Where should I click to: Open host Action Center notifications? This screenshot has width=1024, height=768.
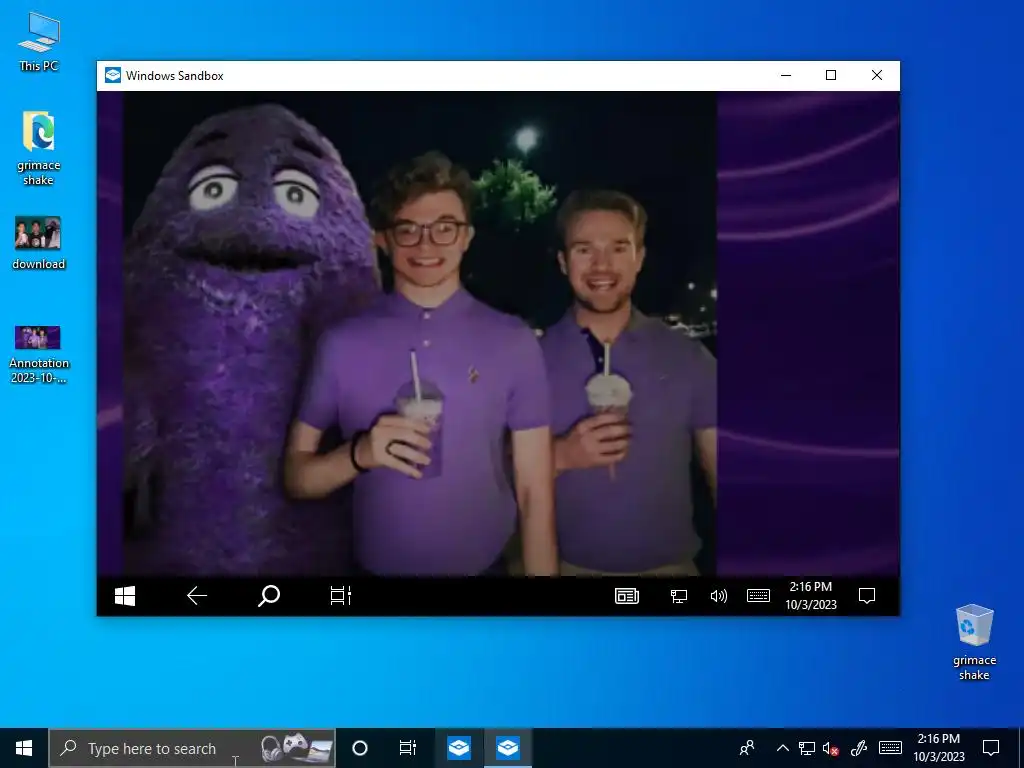(991, 748)
